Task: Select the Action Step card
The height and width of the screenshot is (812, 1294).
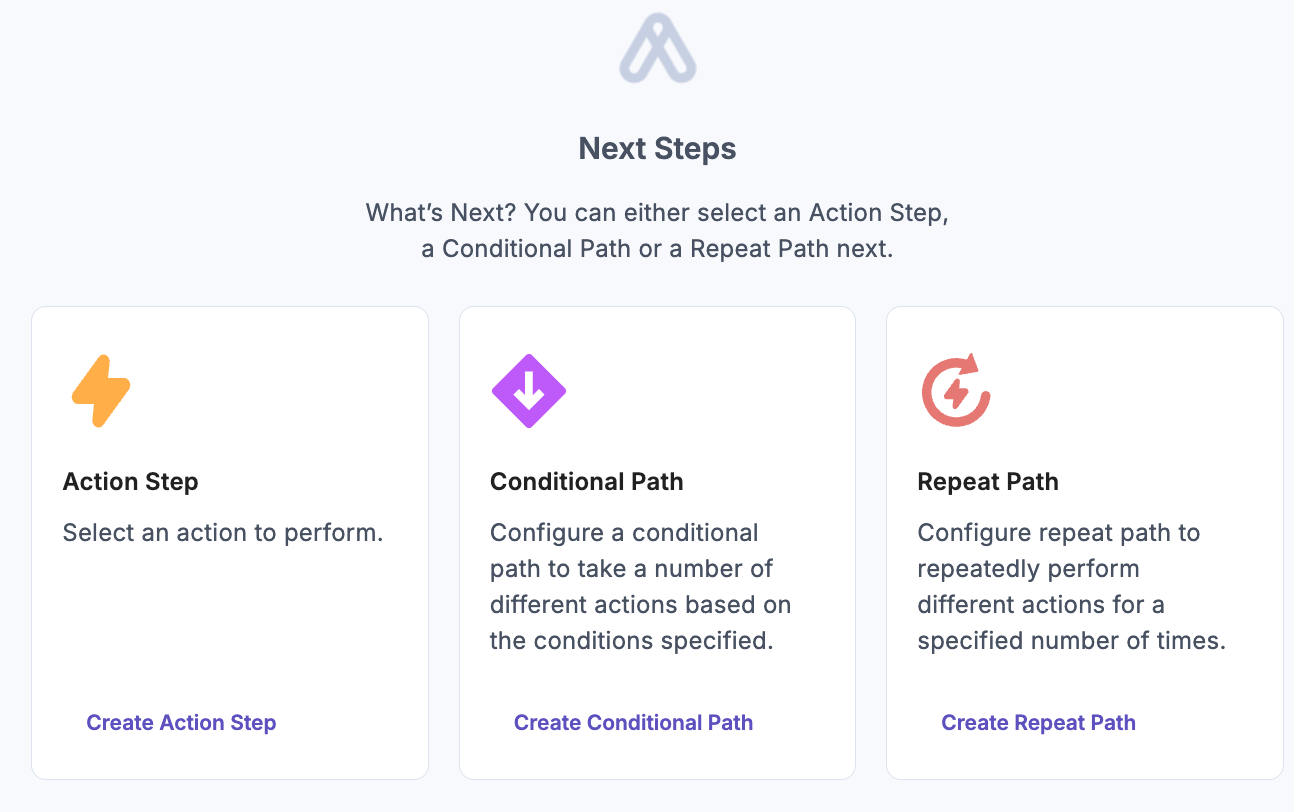Action: (x=229, y=542)
